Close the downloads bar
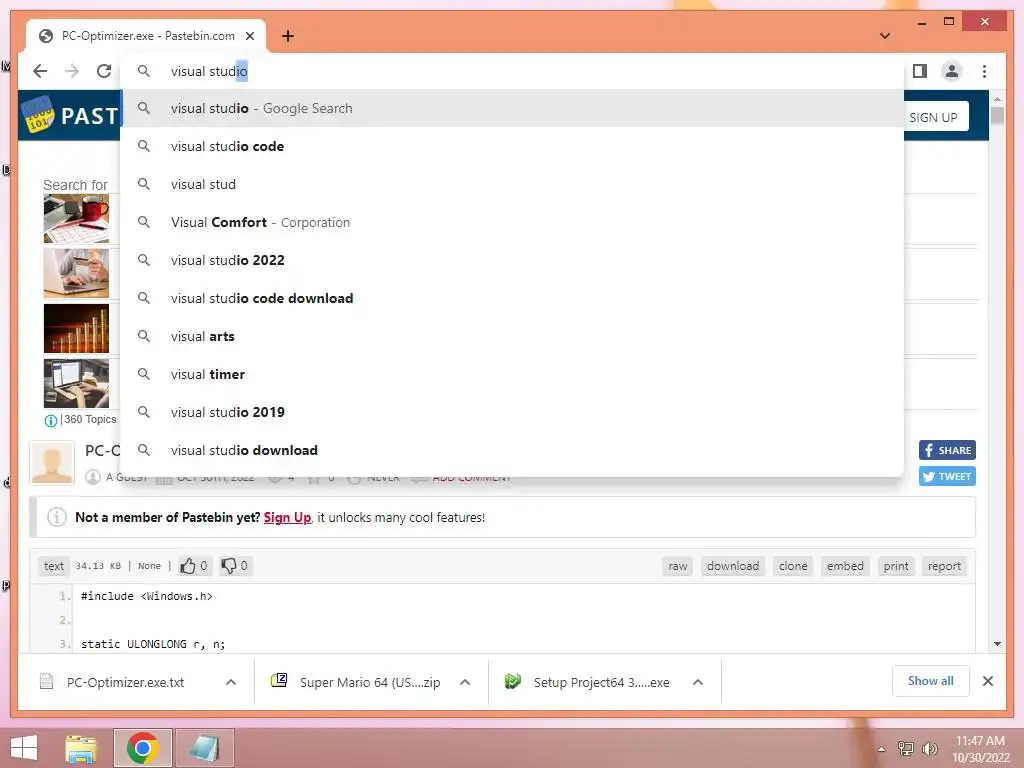The height and width of the screenshot is (768, 1024). [x=988, y=681]
